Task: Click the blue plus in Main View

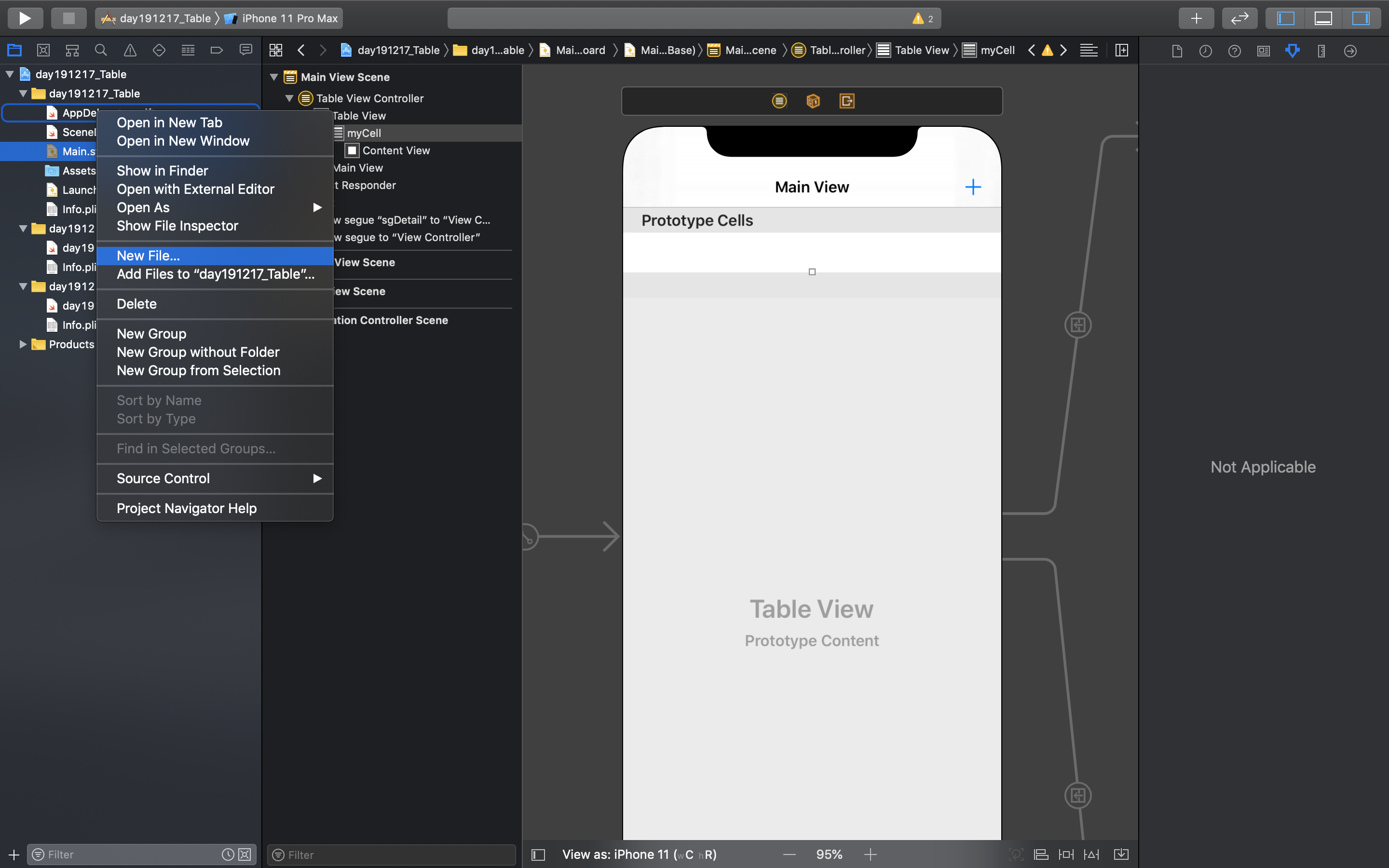Action: pos(973,187)
